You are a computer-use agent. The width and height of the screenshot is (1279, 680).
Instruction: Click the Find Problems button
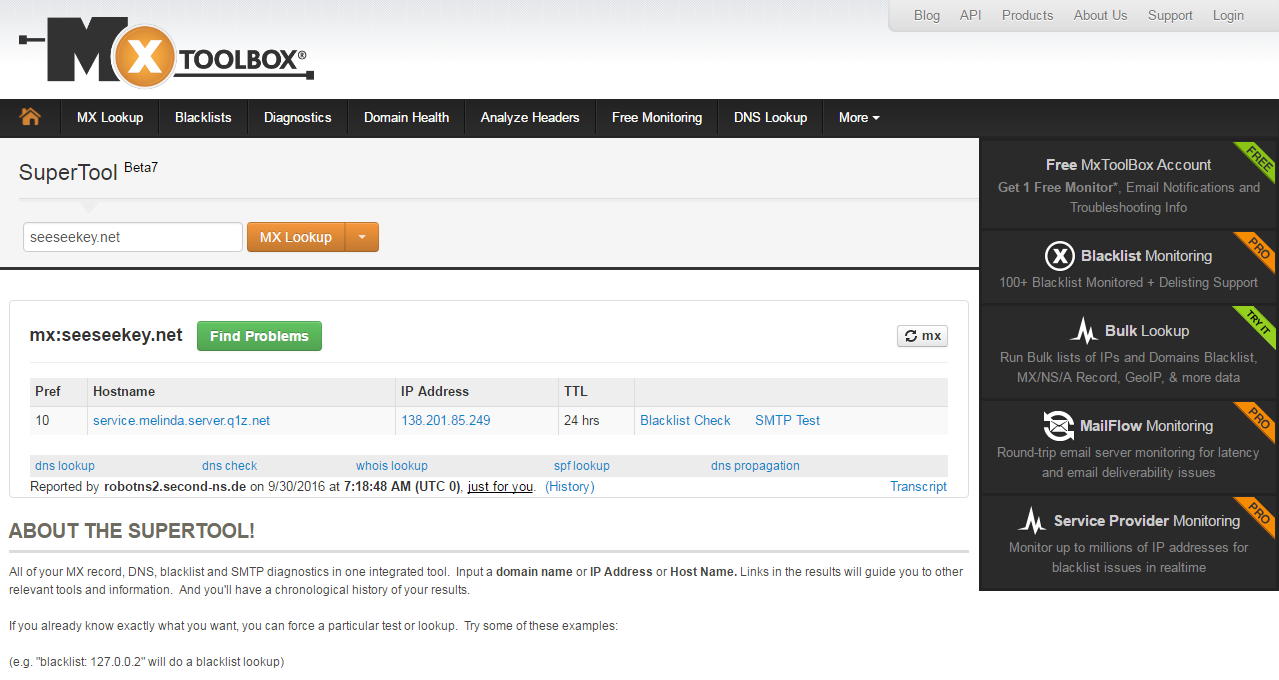[x=259, y=336]
